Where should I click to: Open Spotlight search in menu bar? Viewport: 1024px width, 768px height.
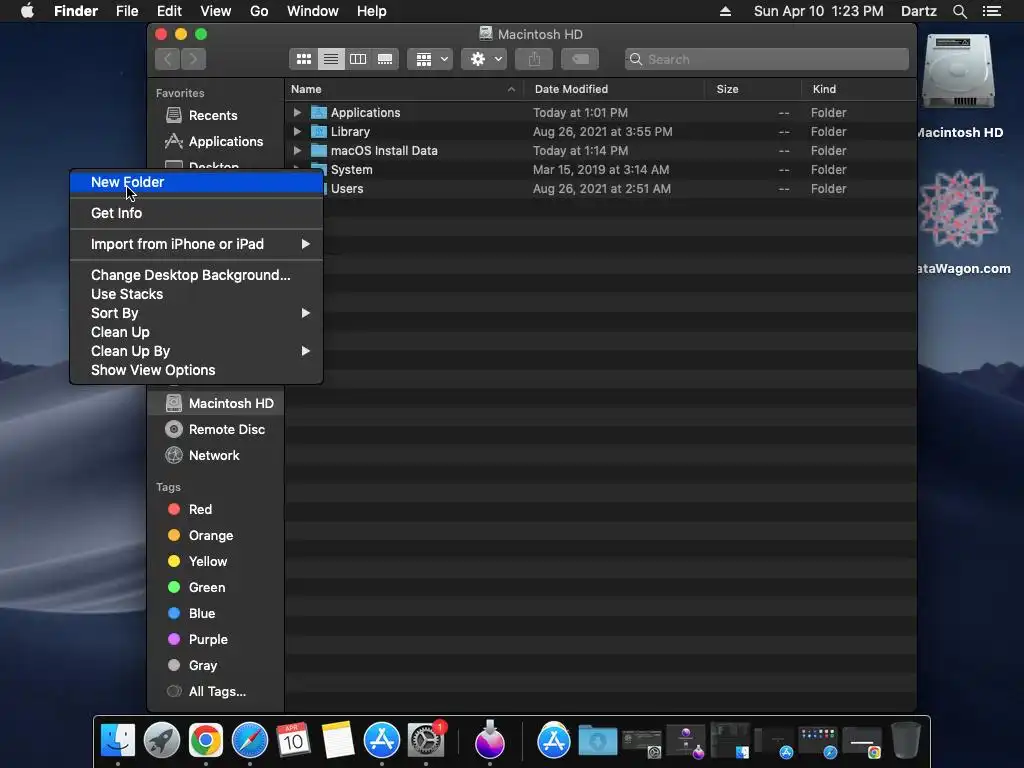[959, 11]
